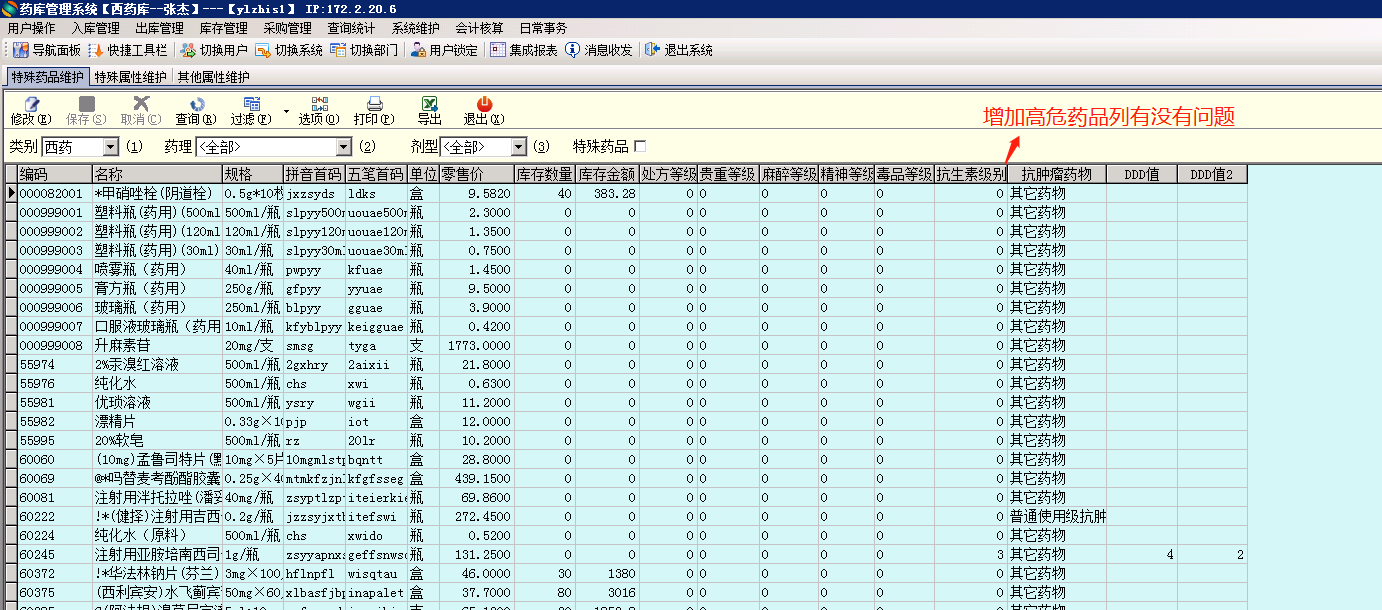Open the 选项 options tool
Viewport: 1382px width, 610px height.
(319, 105)
